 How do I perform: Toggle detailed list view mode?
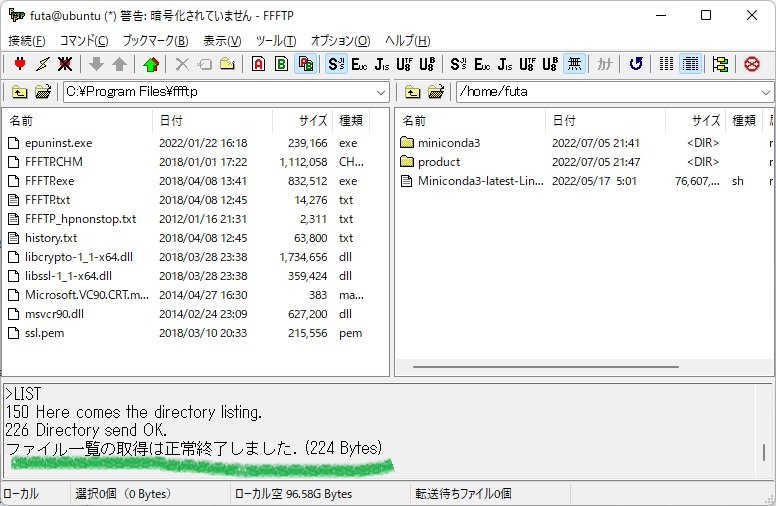pyautogui.click(x=690, y=64)
